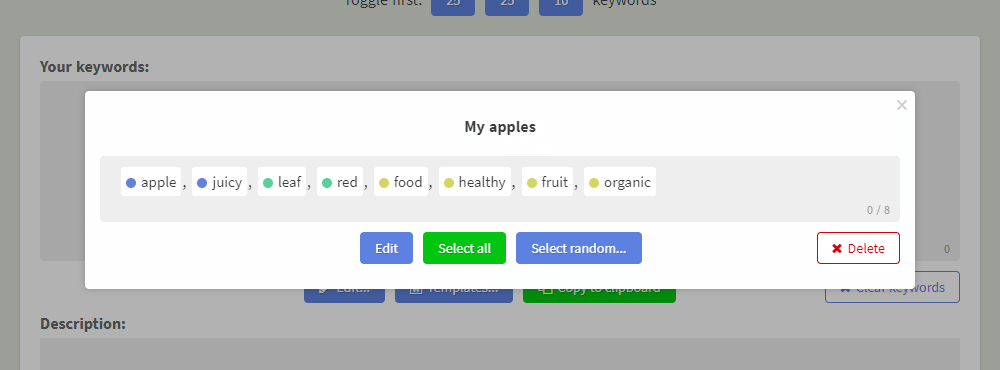Viewport: 1000px width, 370px height.
Task: Click the red X Delete button
Action: click(858, 248)
